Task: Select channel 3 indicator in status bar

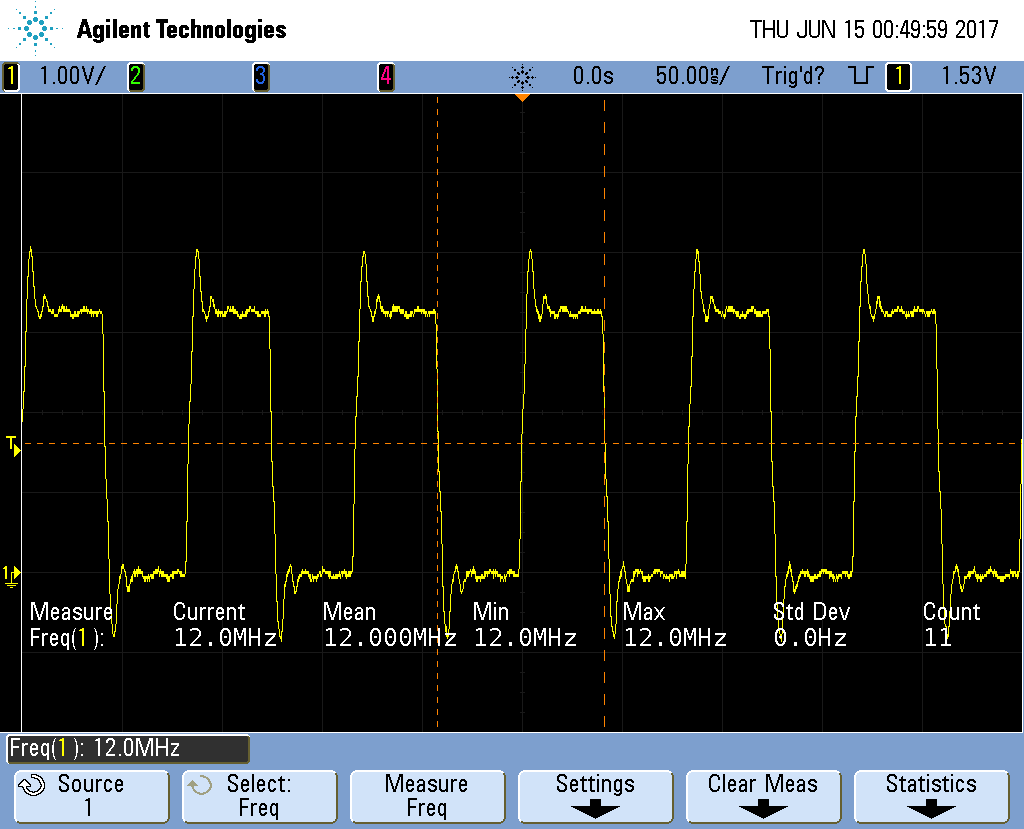Action: [x=261, y=76]
